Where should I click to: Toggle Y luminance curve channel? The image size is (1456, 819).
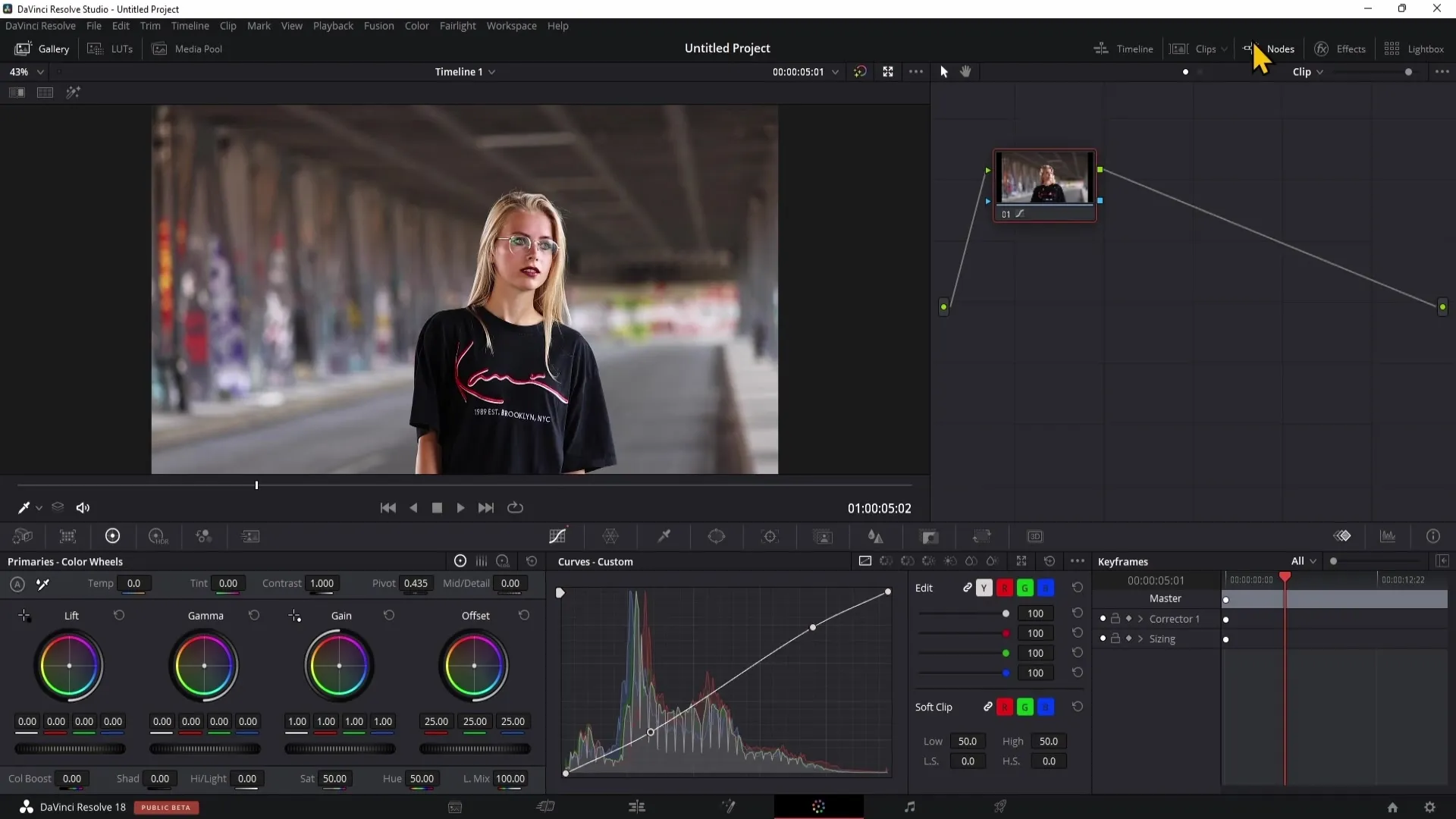[x=984, y=588]
